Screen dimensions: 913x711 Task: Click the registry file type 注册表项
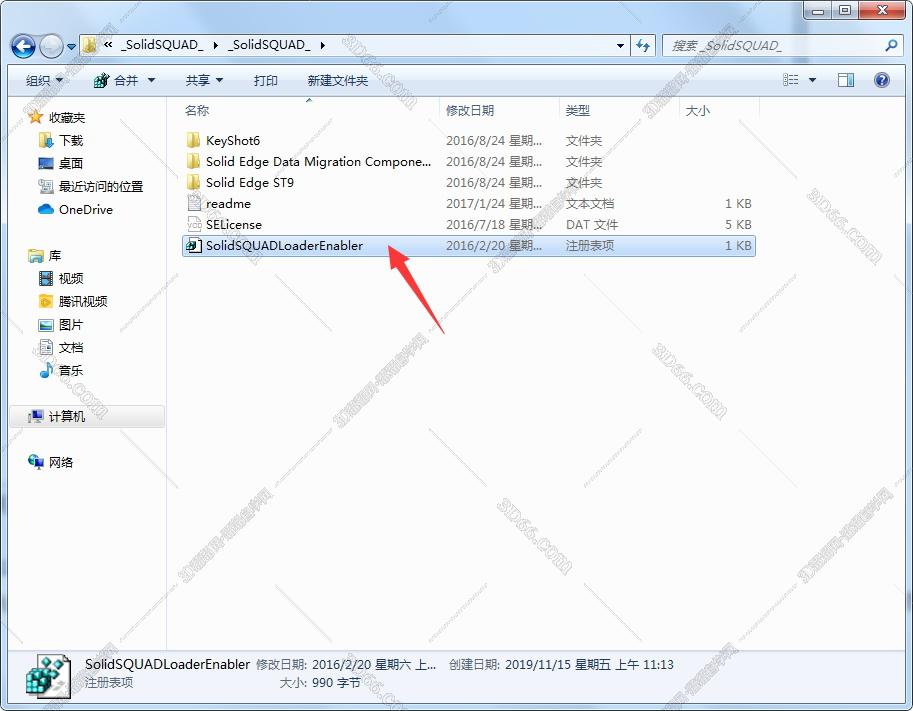pos(590,245)
